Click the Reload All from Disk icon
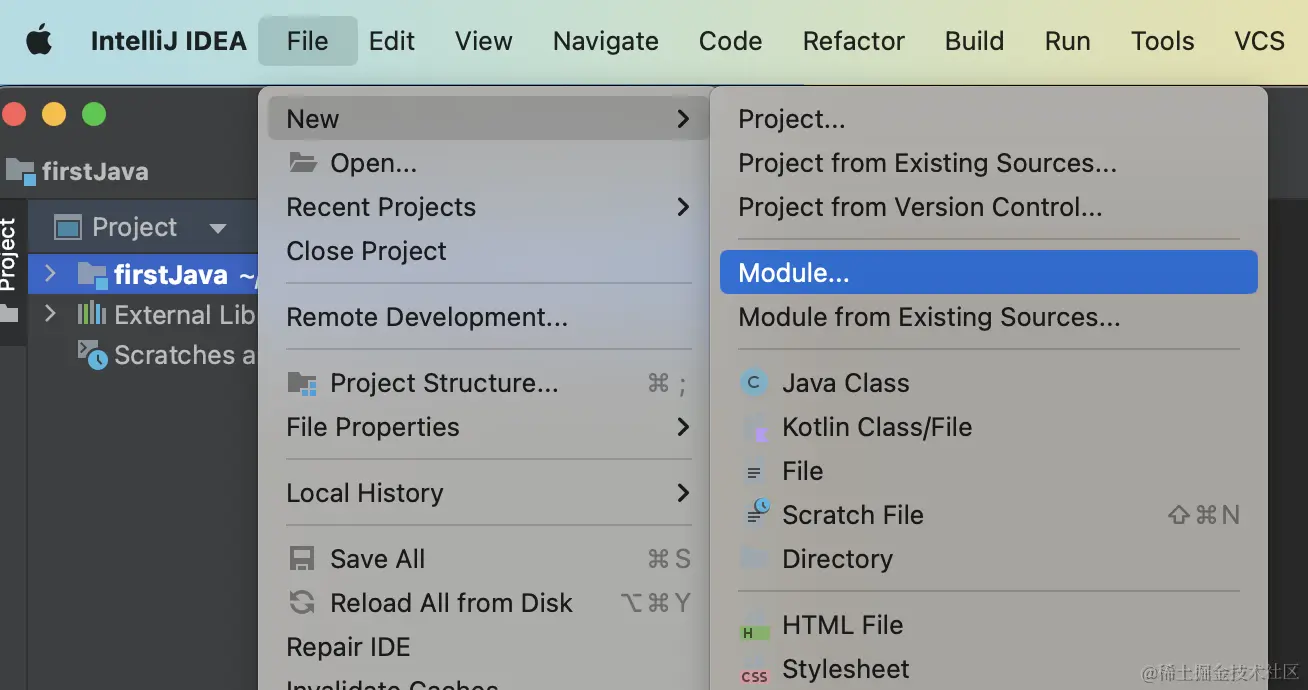Image resolution: width=1308 pixels, height=690 pixels. 302,603
